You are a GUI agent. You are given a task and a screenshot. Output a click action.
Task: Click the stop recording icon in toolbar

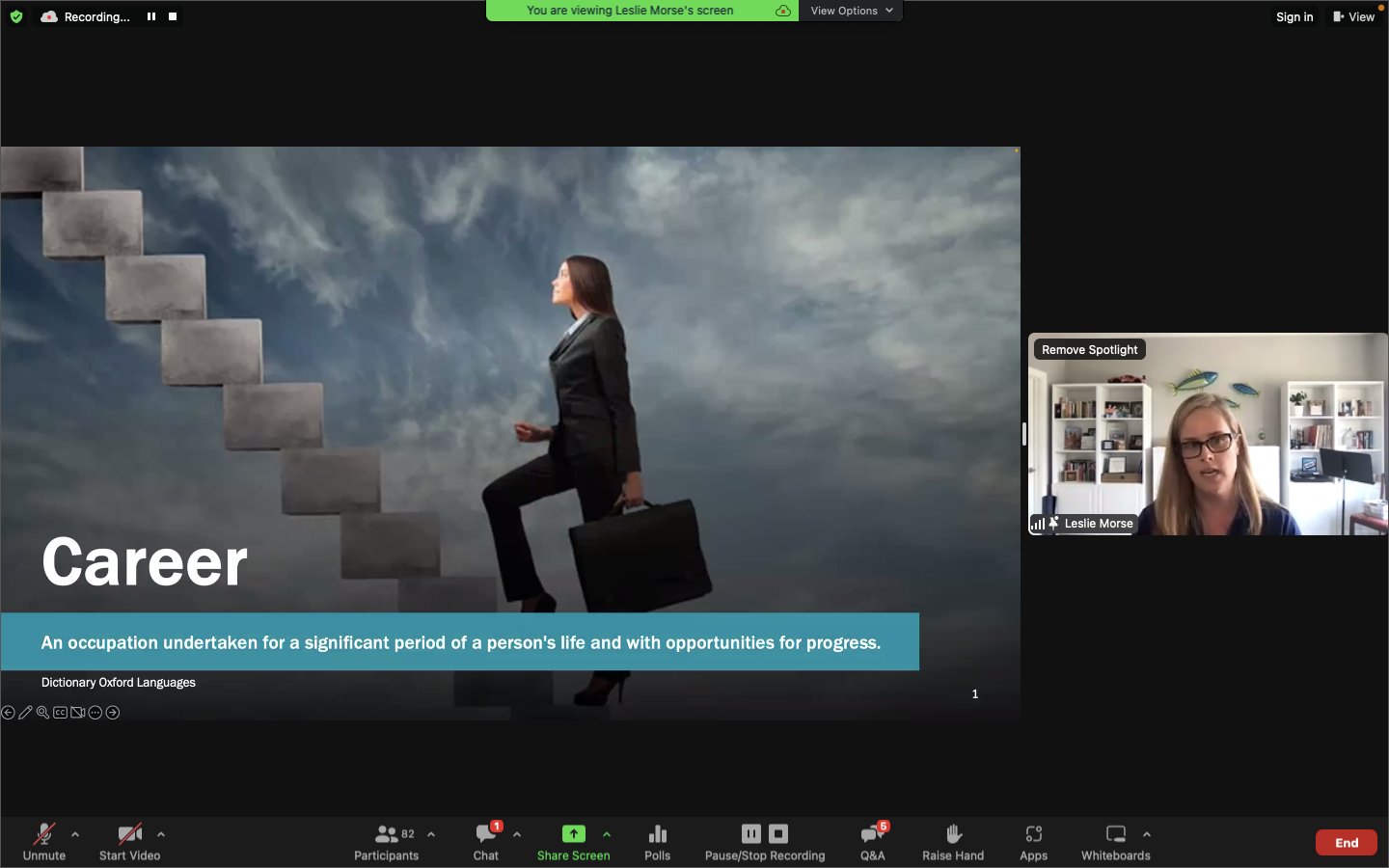[x=778, y=833]
